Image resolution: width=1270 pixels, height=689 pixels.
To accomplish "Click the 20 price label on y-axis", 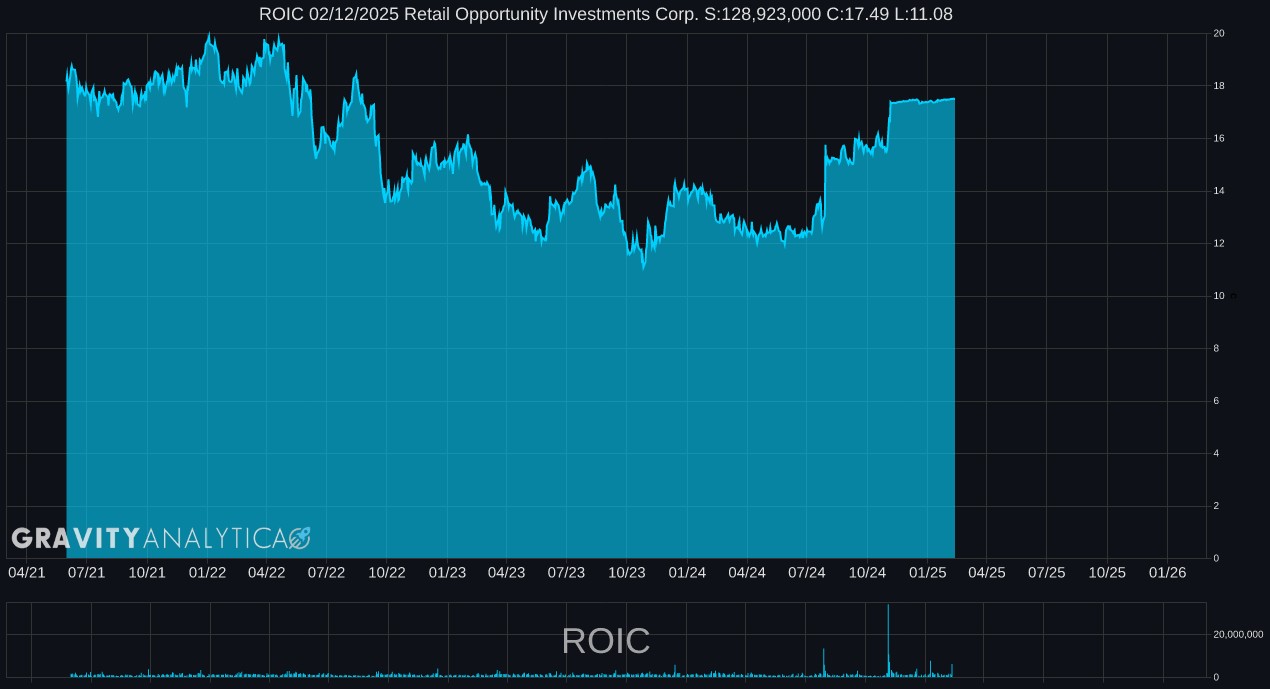I will [1219, 34].
